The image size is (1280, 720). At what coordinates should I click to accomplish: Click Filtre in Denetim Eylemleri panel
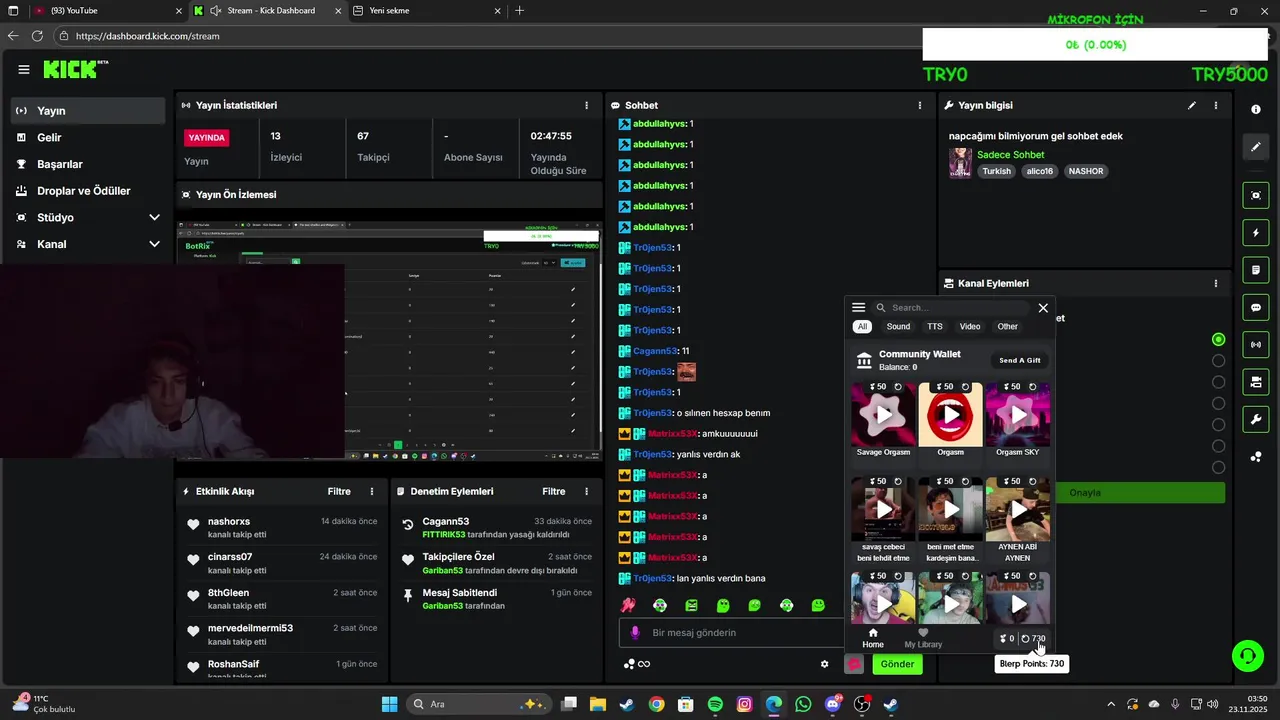554,491
